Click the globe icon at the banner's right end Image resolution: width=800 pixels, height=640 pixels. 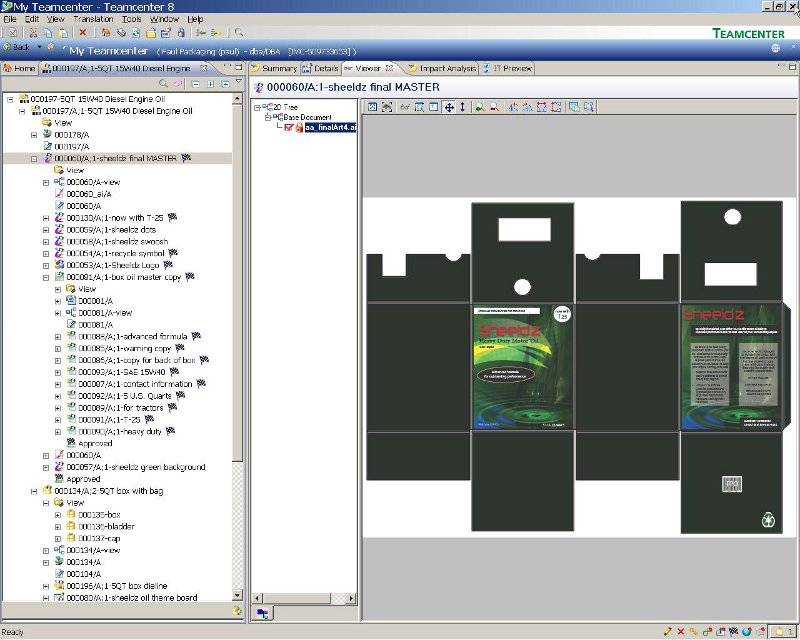click(776, 48)
